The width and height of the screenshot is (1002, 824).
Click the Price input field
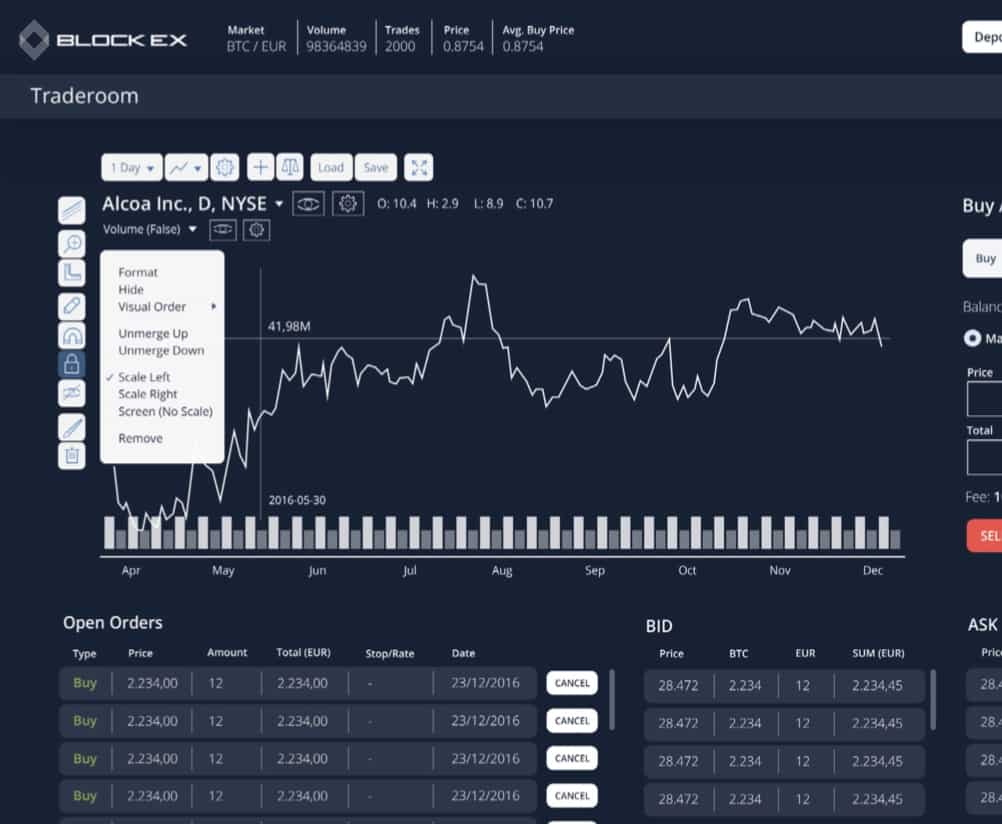pos(984,398)
